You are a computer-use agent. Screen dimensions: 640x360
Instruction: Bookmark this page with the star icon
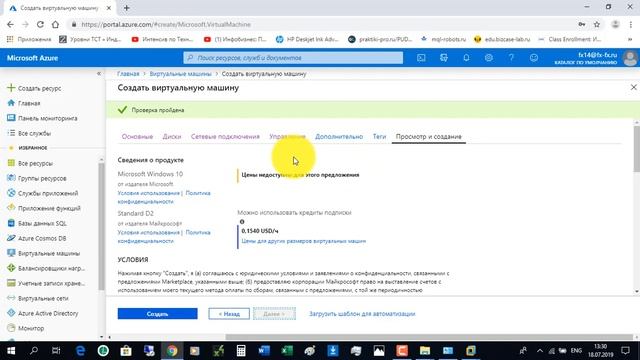tap(597, 24)
